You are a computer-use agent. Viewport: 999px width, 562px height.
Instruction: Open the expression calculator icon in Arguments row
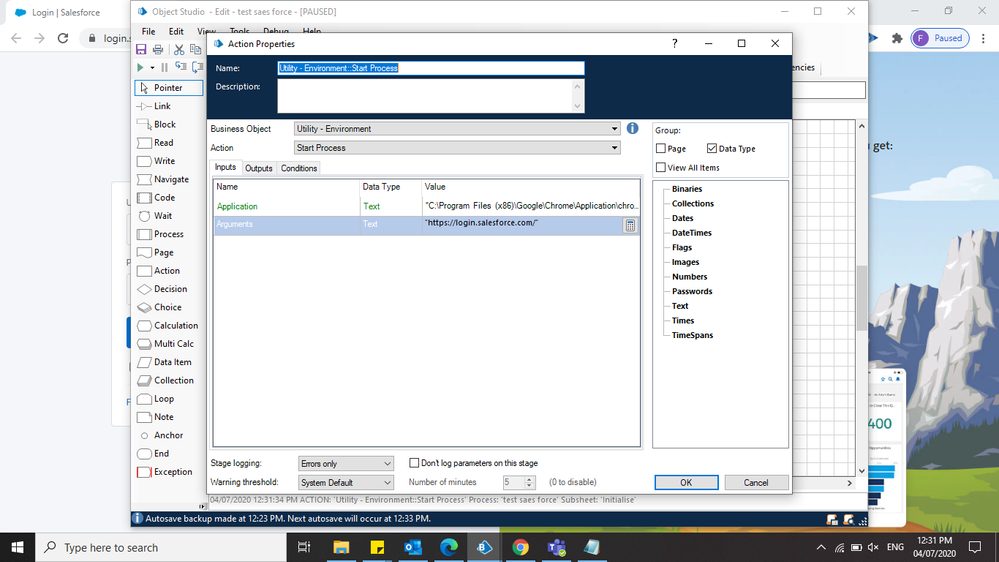tap(629, 225)
